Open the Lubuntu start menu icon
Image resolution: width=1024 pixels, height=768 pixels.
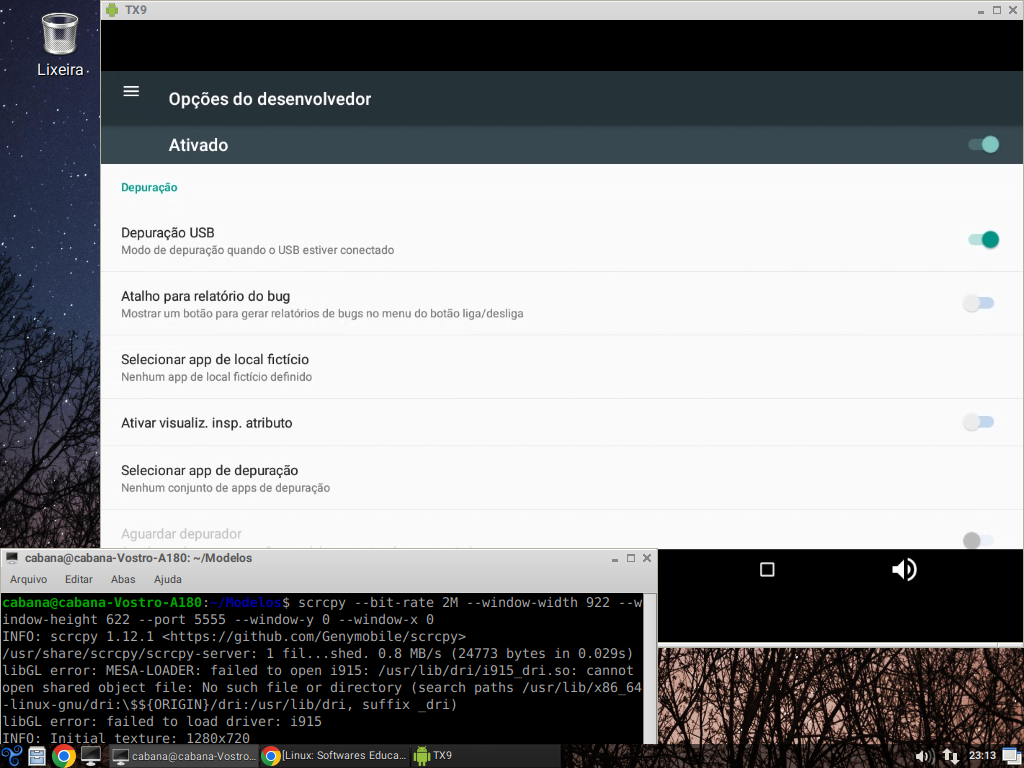(12, 756)
